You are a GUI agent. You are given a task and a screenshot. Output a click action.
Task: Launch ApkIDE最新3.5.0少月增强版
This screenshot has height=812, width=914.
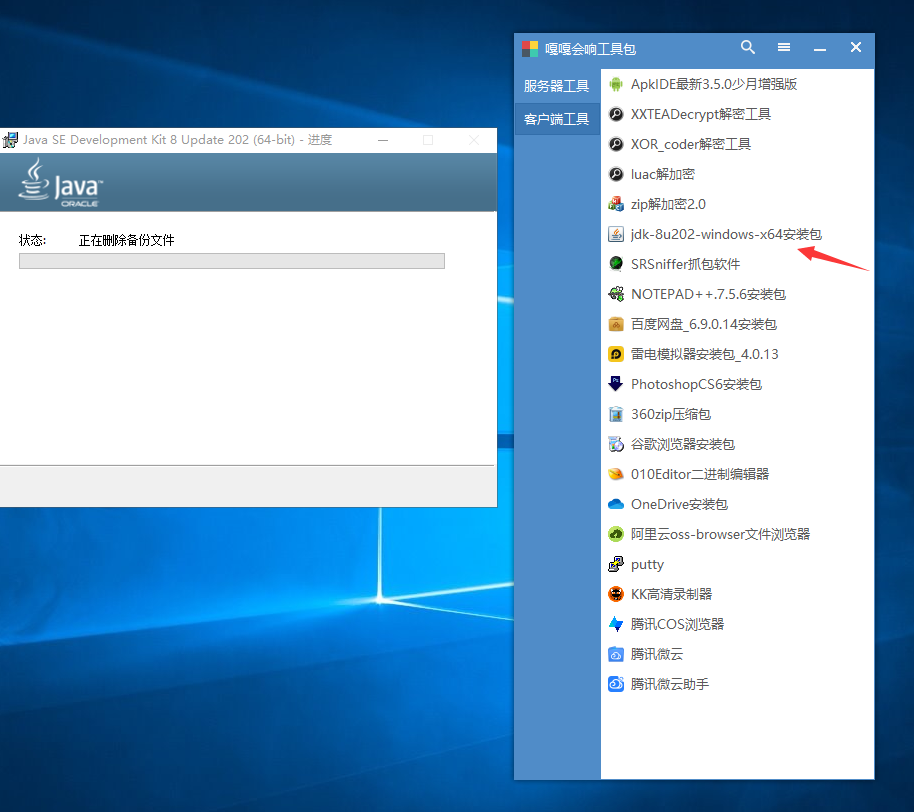click(714, 85)
